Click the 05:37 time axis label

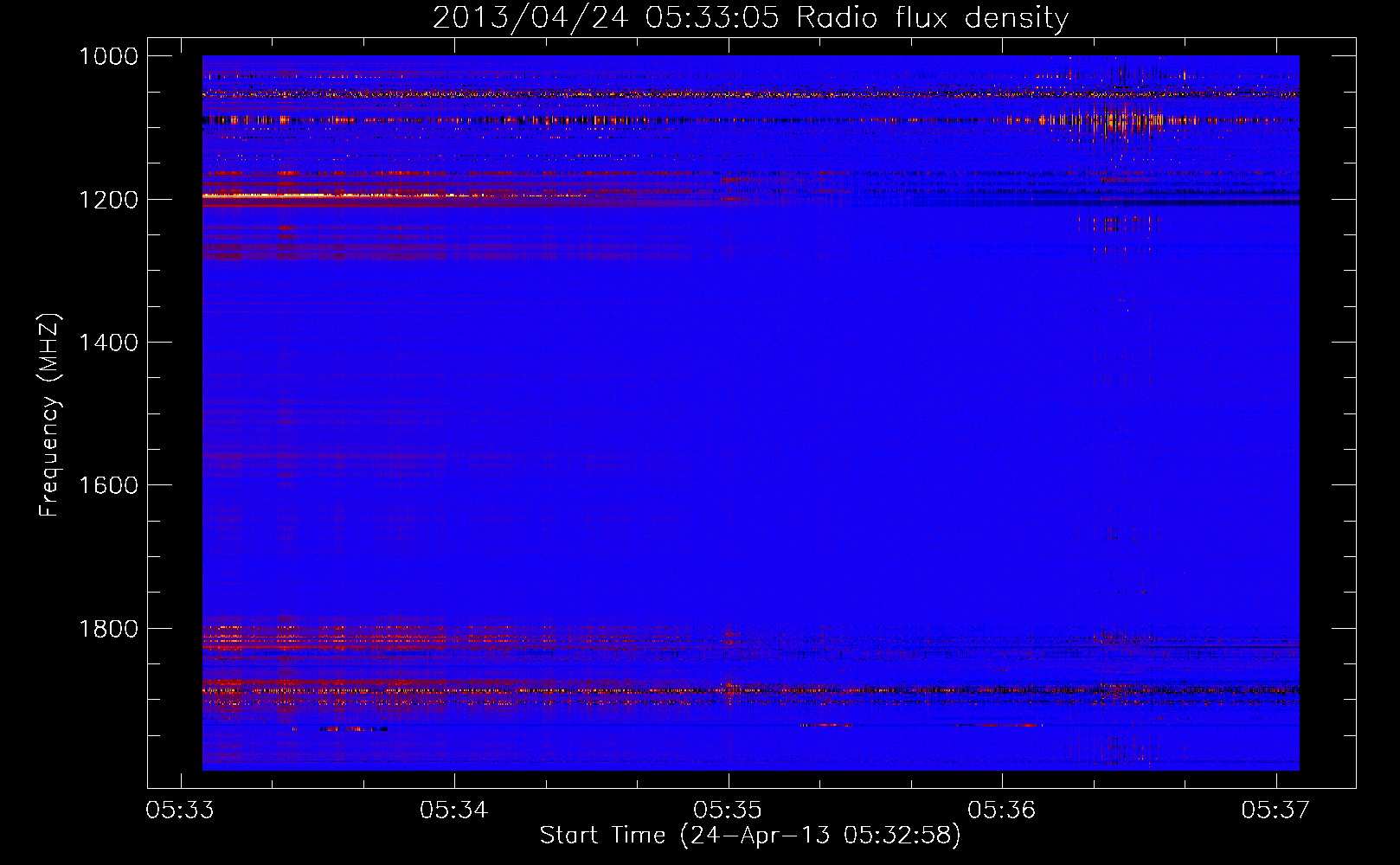(1275, 811)
